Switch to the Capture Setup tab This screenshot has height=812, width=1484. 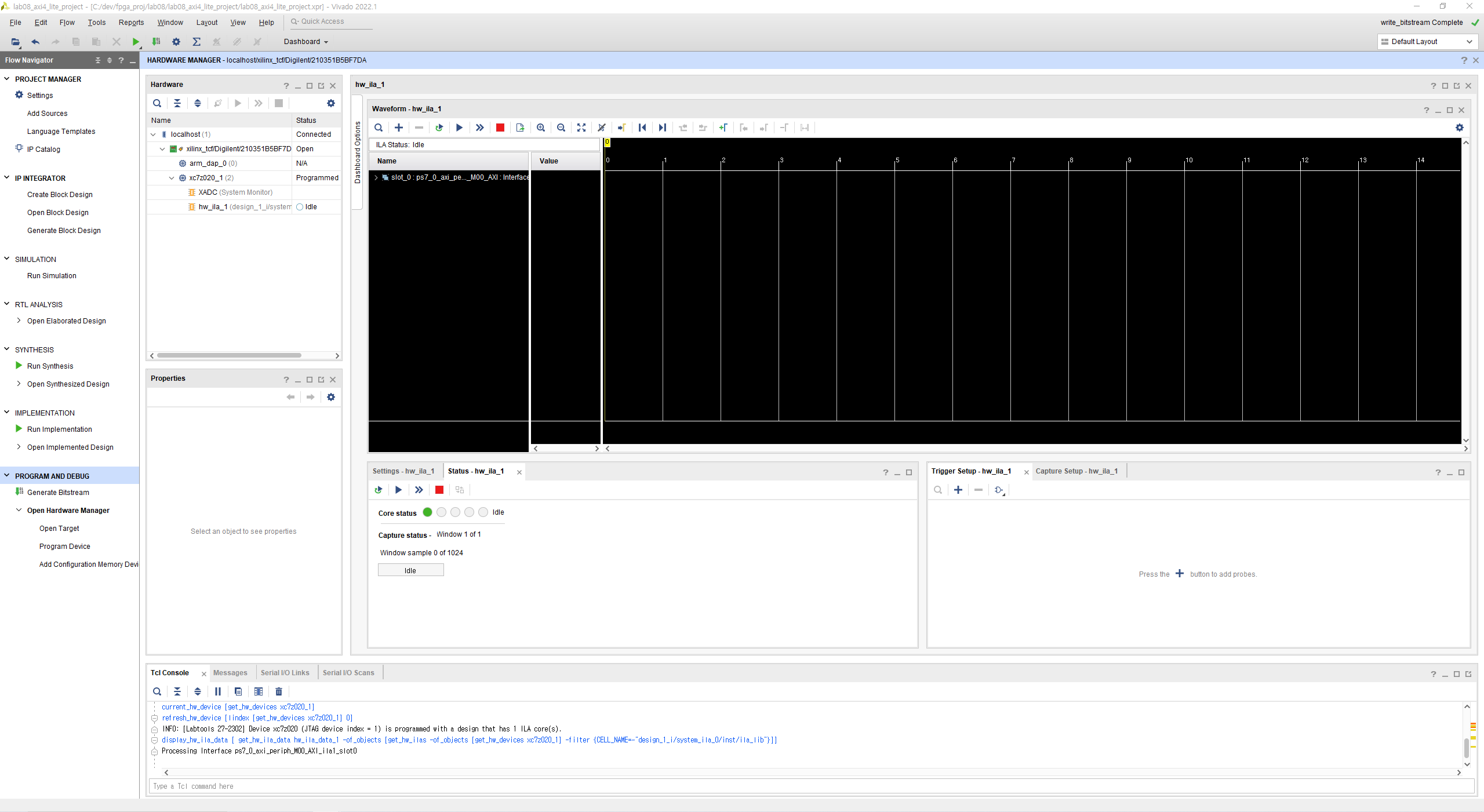pyautogui.click(x=1076, y=471)
